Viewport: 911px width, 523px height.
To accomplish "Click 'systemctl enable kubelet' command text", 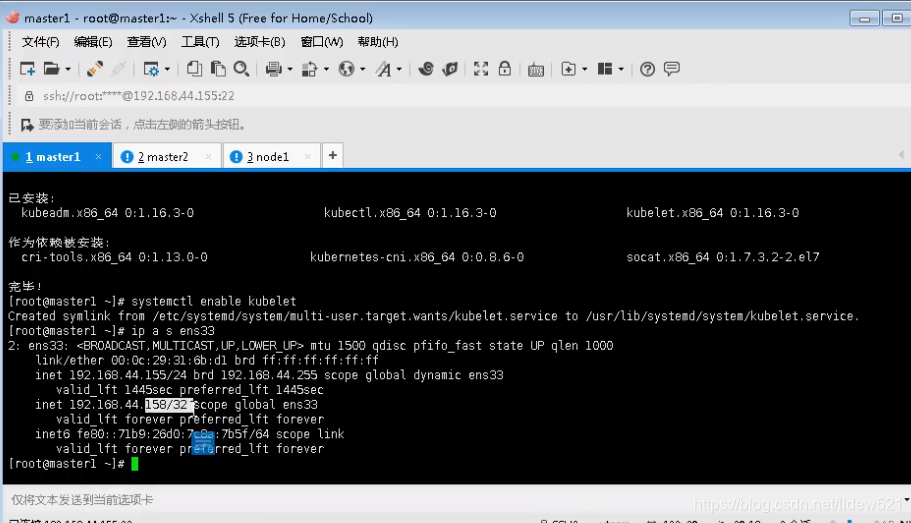I will 213,301.
